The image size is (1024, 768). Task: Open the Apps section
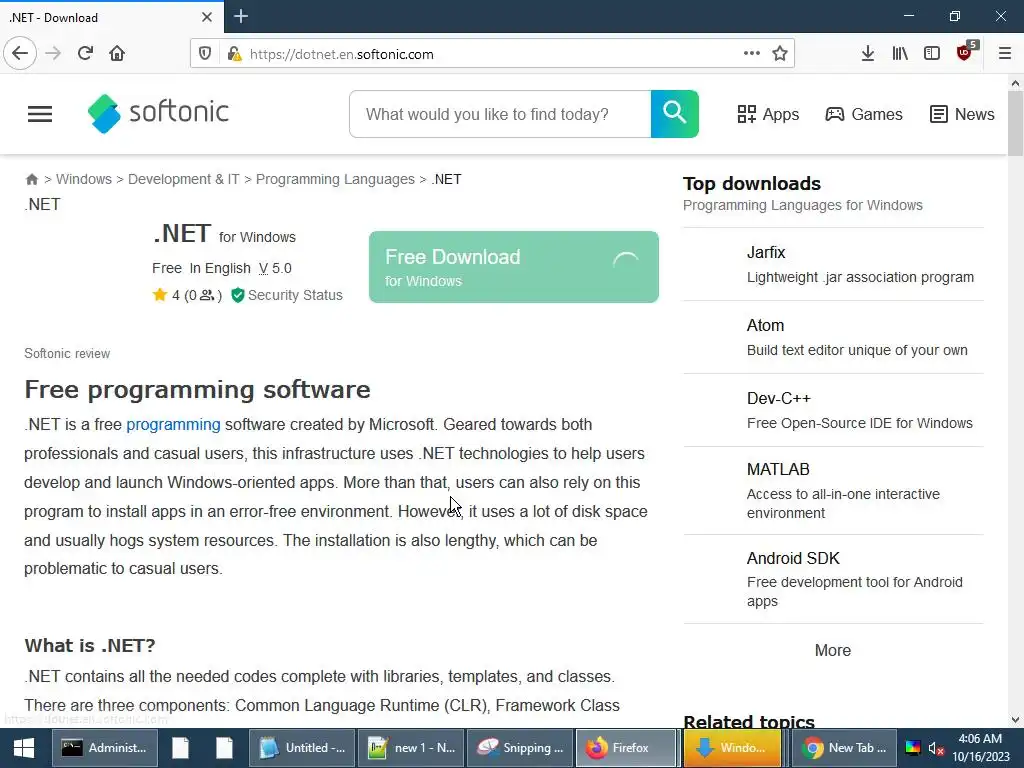point(768,114)
